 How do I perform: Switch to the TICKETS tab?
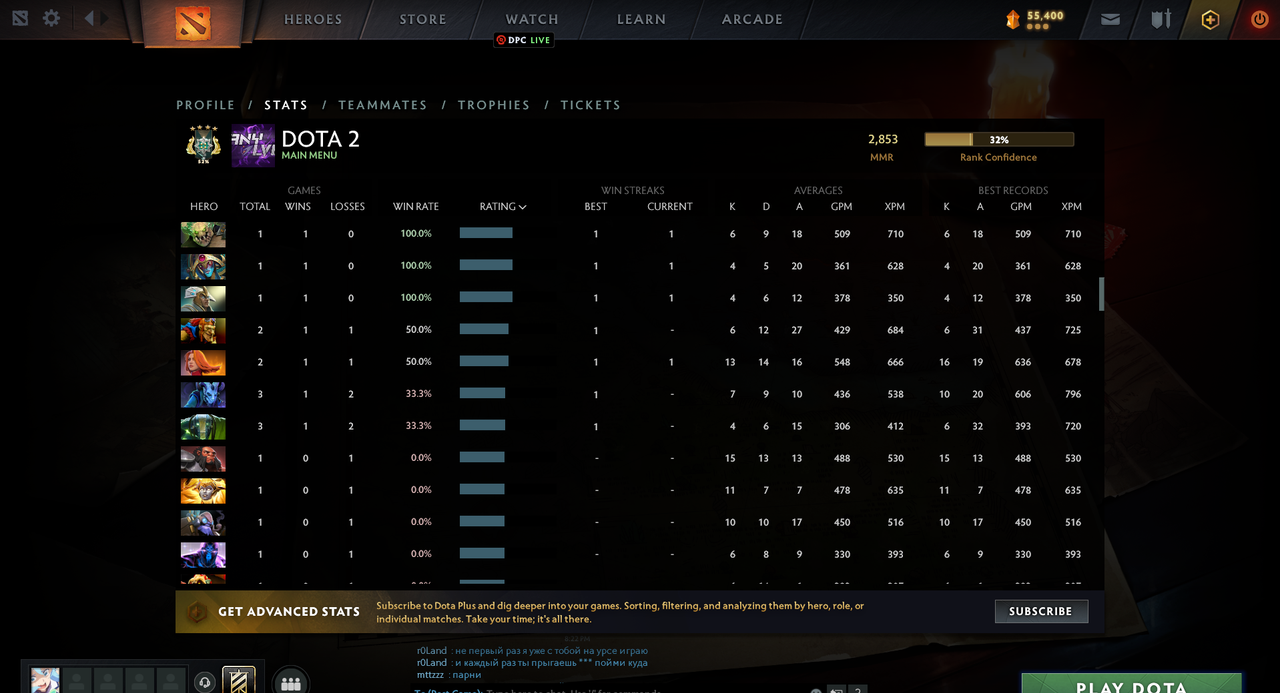point(591,105)
